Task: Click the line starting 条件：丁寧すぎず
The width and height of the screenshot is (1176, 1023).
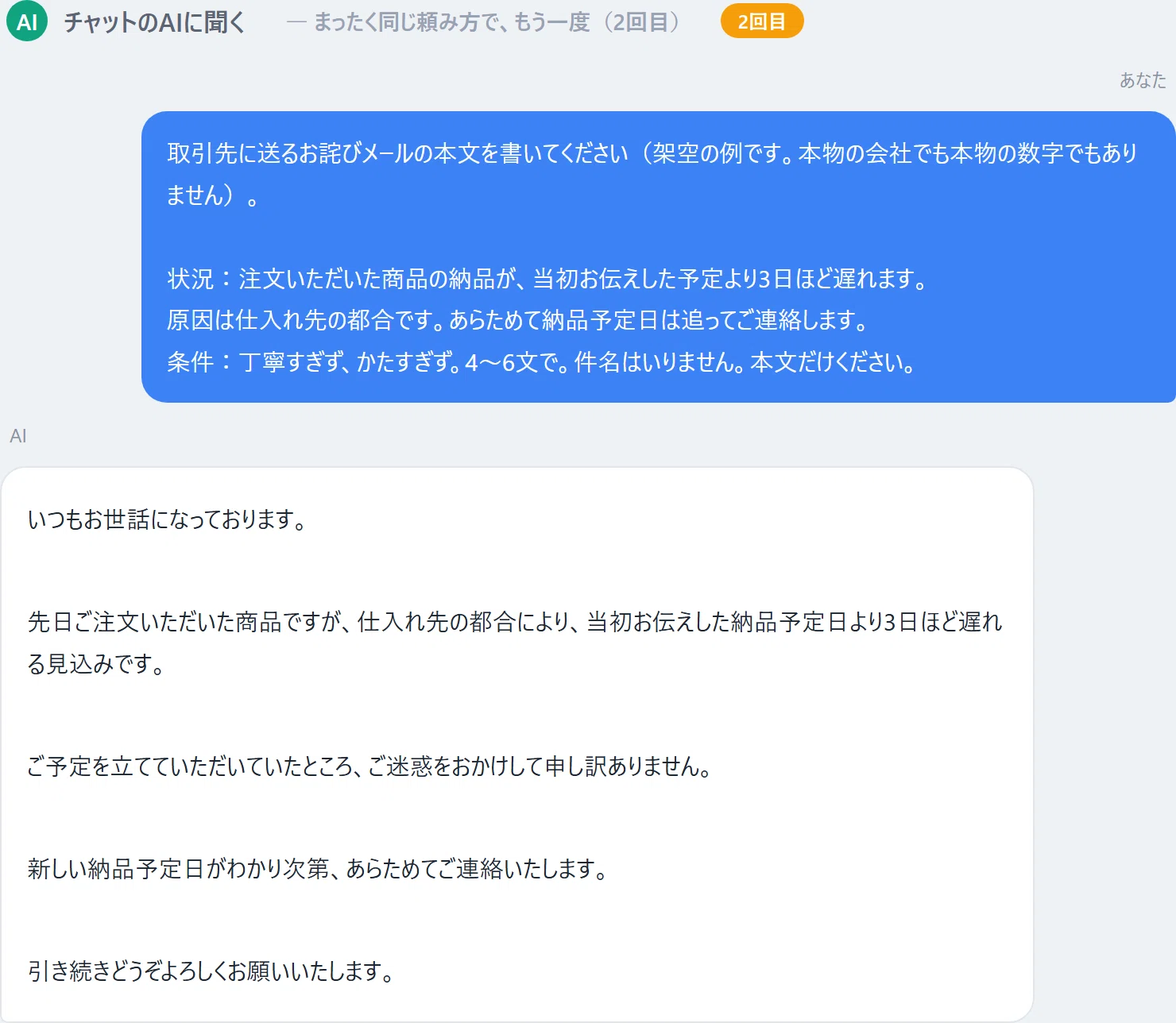Action: coord(542,362)
